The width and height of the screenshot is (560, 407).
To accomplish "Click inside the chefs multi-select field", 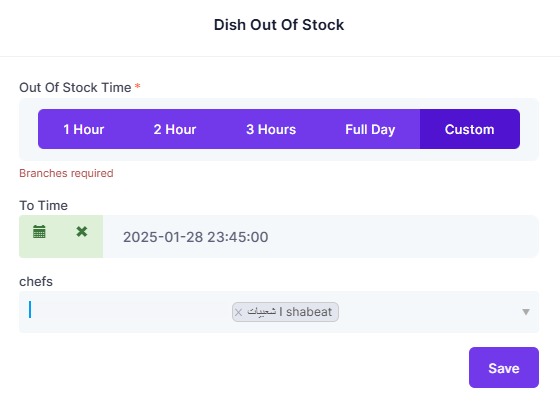I will [279, 312].
